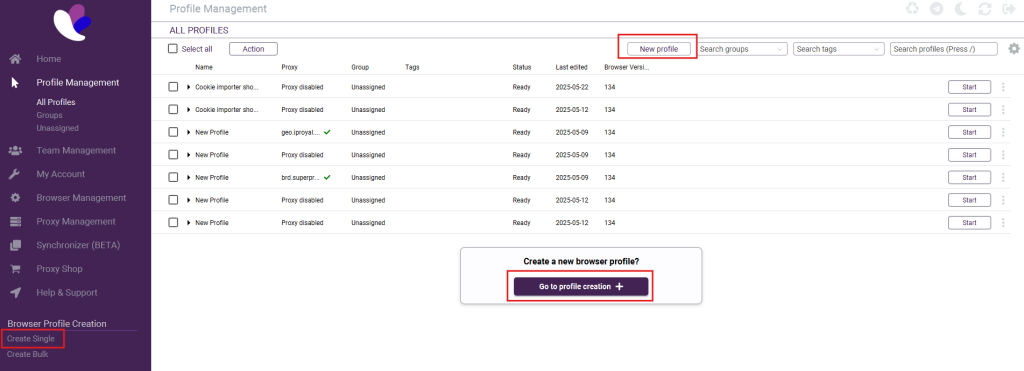This screenshot has width=1024, height=371.
Task: Click the Home house icon in sidebar
Action: [16, 59]
